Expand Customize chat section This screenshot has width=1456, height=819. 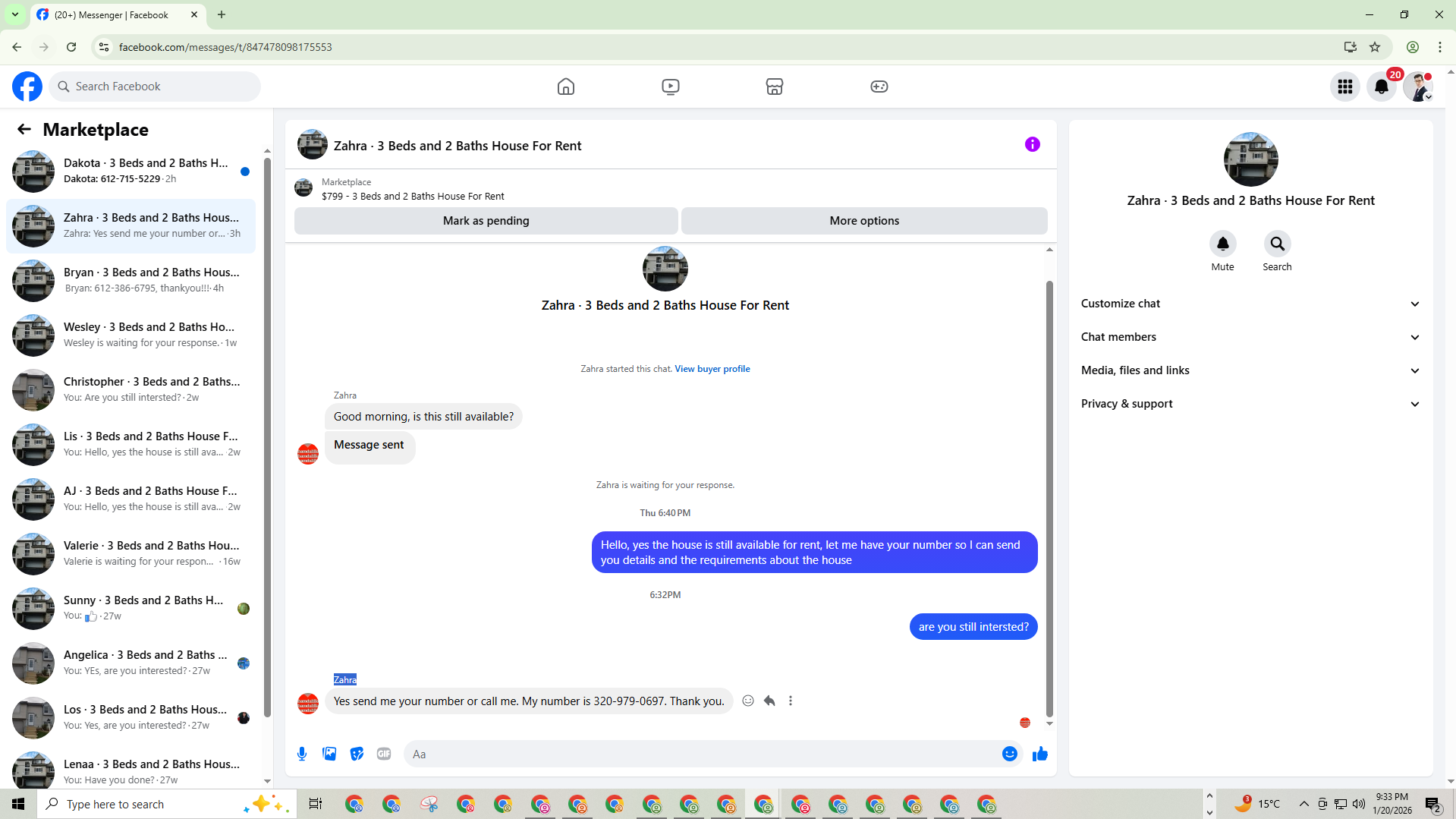[1250, 304]
